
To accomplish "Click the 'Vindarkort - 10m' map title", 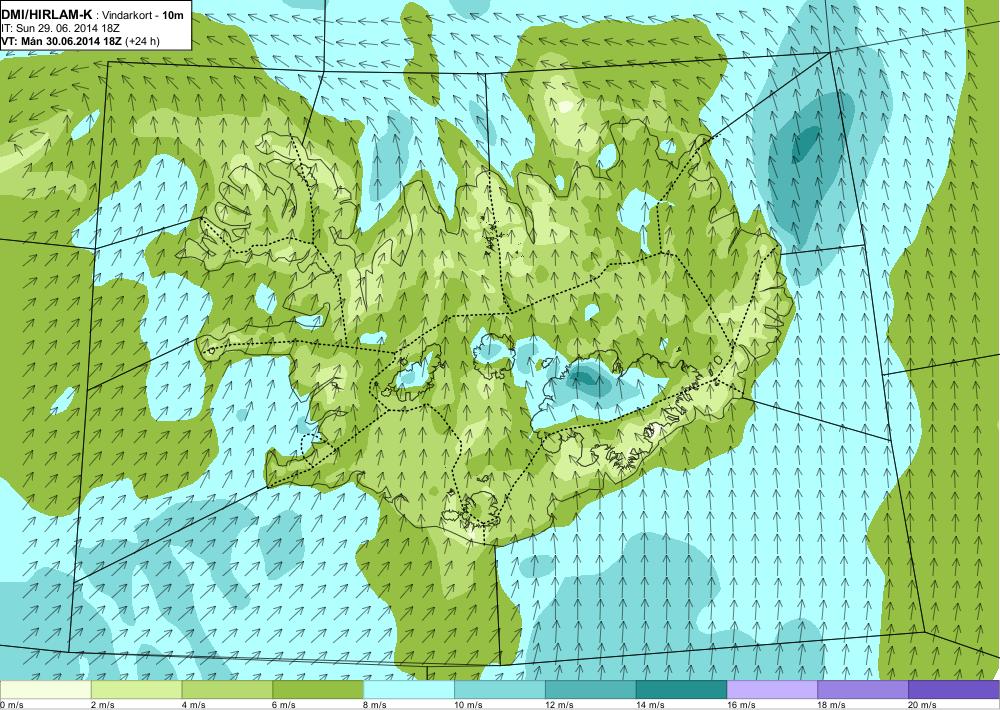I will [x=144, y=15].
